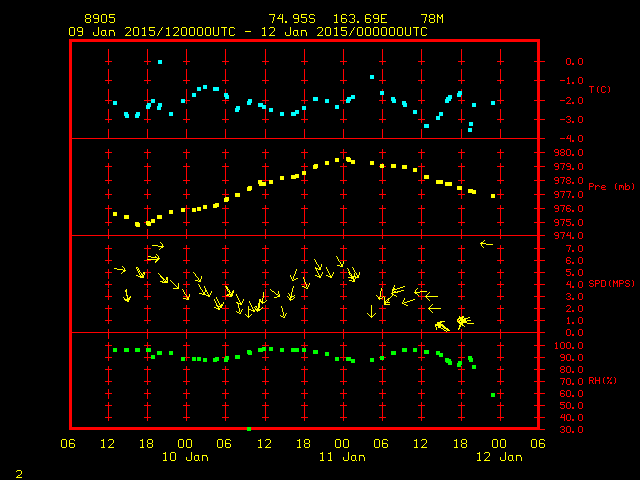Click the cyan temperature point at 0.0 C

(x=160, y=62)
